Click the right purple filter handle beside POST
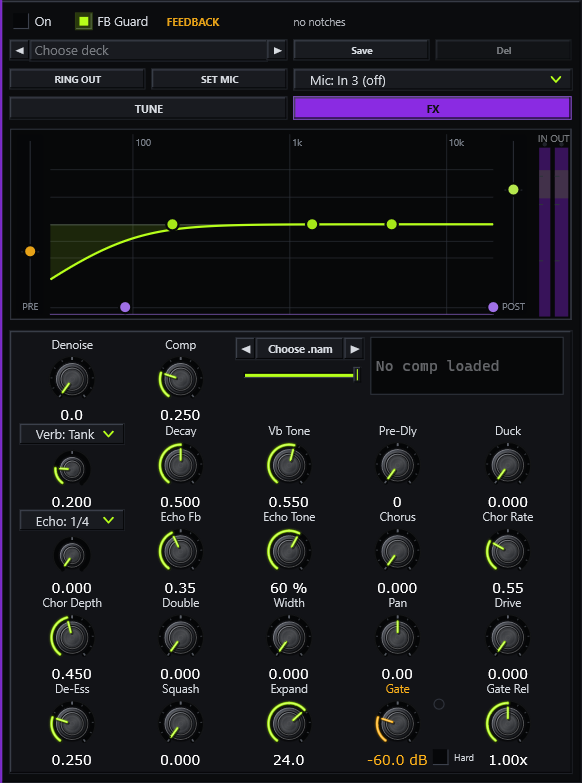This screenshot has width=582, height=783. point(494,307)
